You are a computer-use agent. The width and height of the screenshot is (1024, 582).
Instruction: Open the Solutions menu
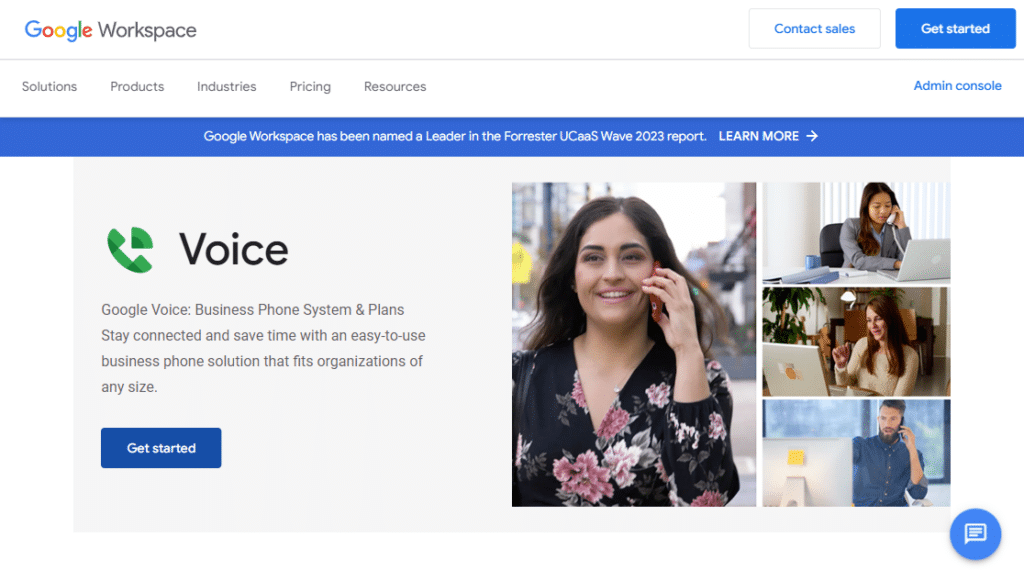coord(50,86)
